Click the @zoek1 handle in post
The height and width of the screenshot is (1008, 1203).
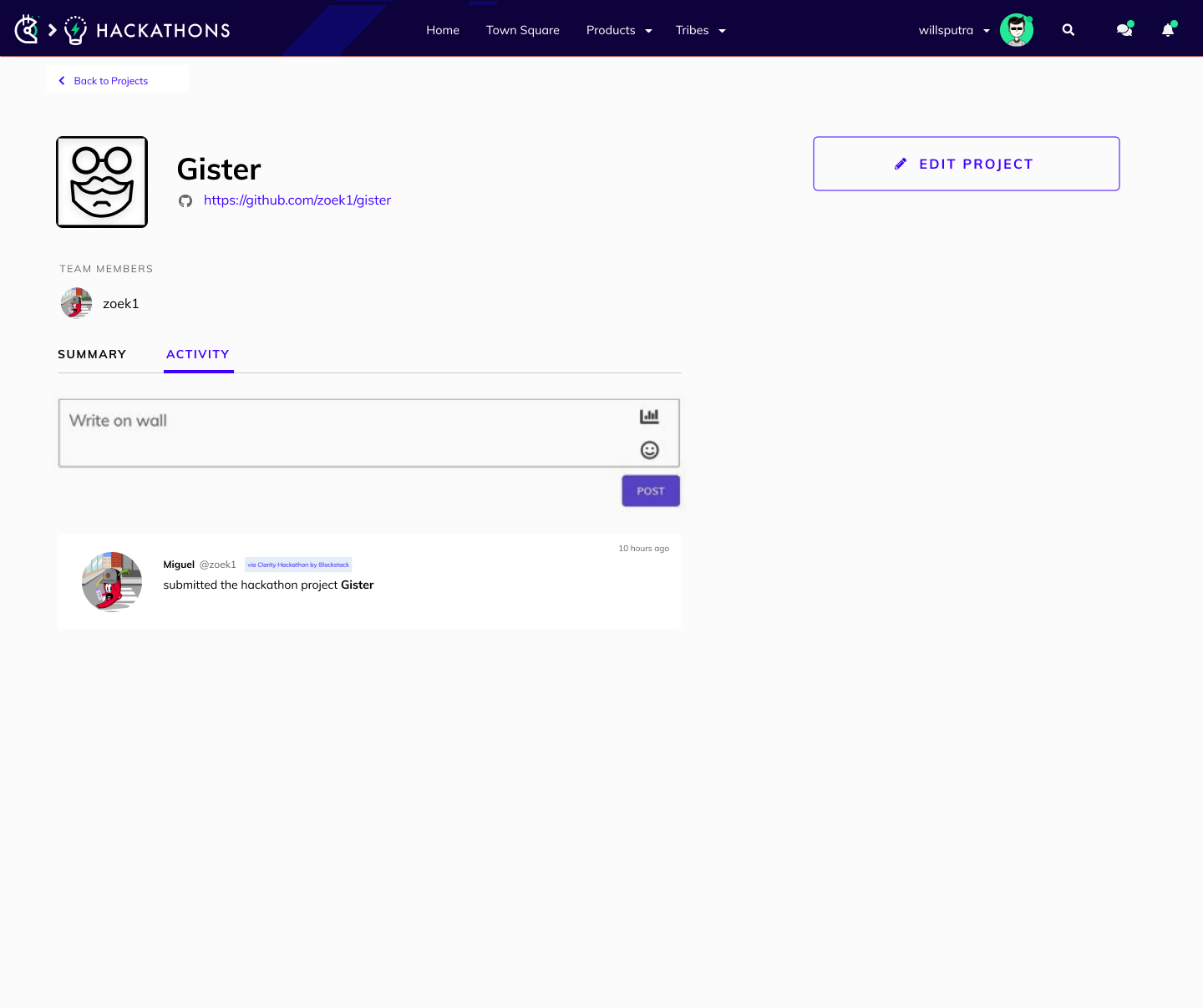pos(218,565)
